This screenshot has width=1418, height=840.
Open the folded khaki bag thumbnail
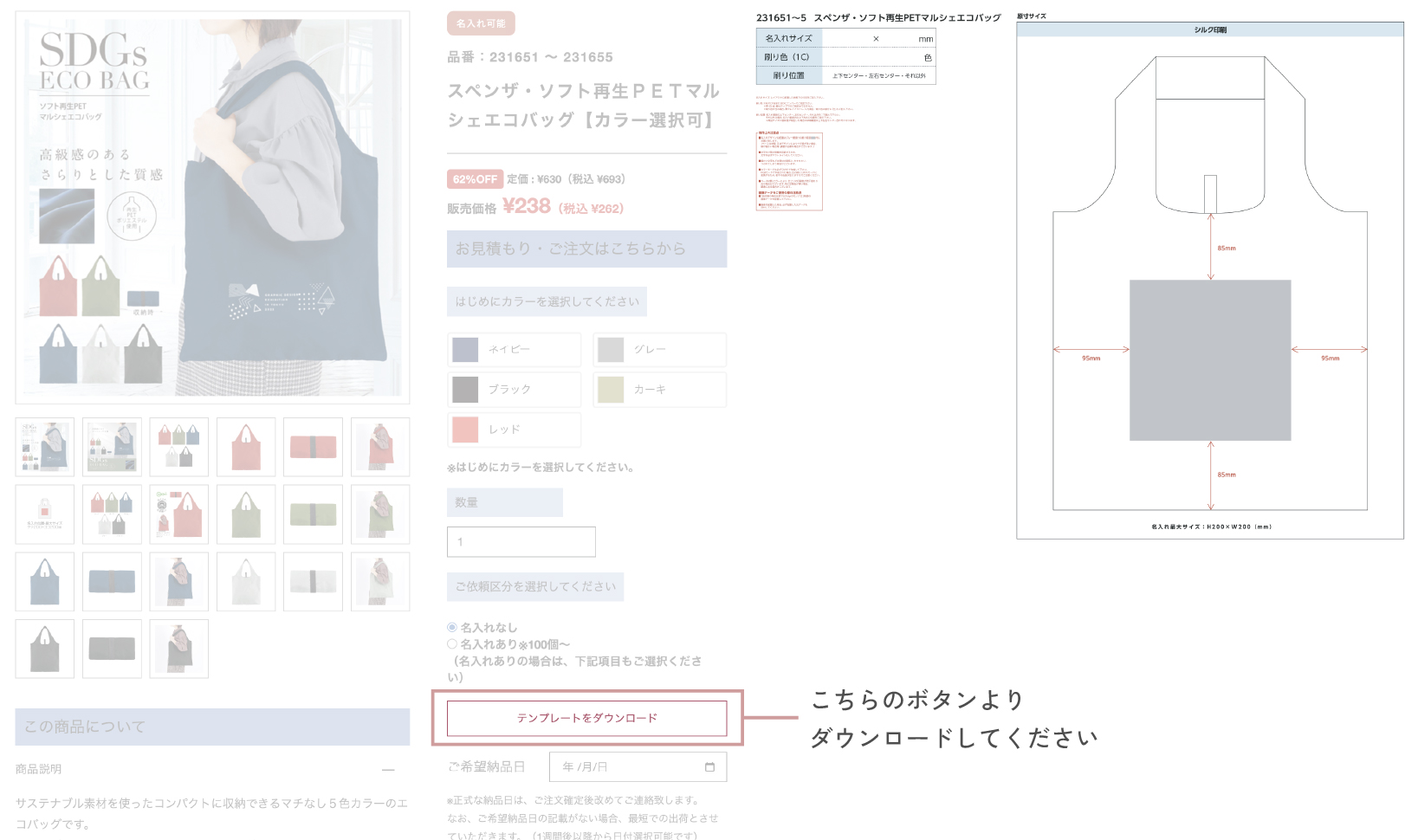click(313, 514)
